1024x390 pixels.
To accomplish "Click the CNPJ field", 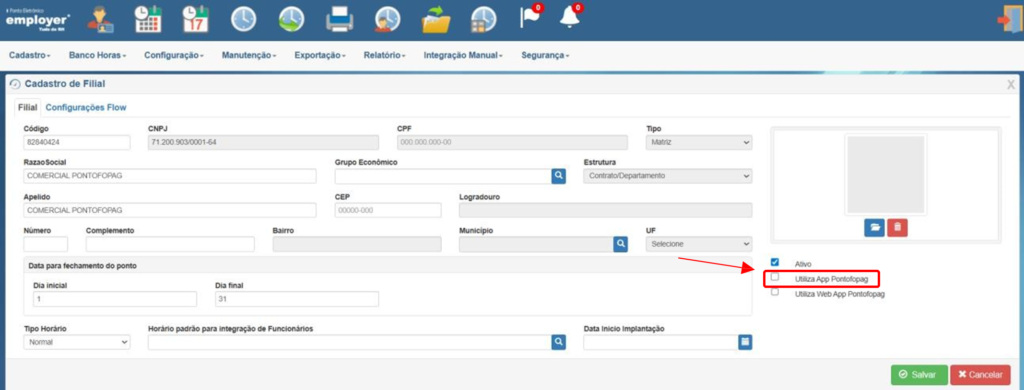I will point(263,142).
